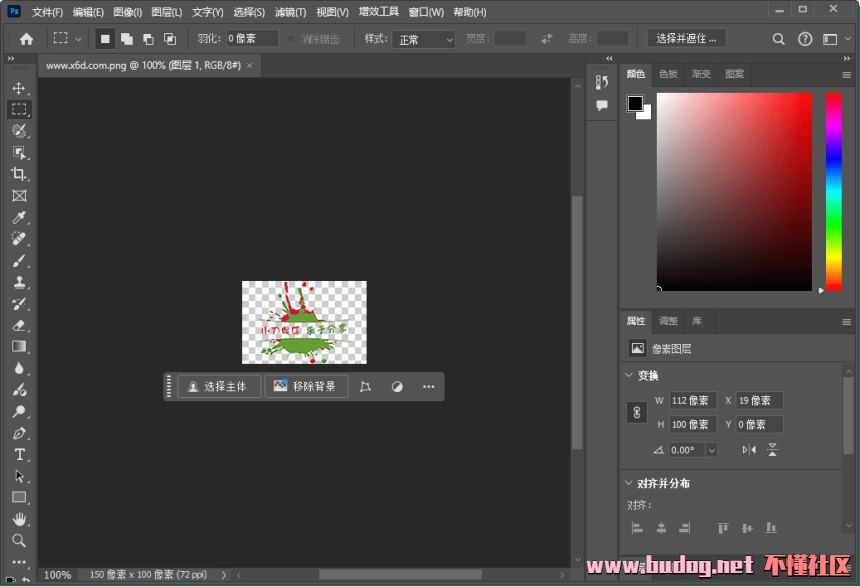Collapse the 对齐并分布 section

tap(628, 483)
